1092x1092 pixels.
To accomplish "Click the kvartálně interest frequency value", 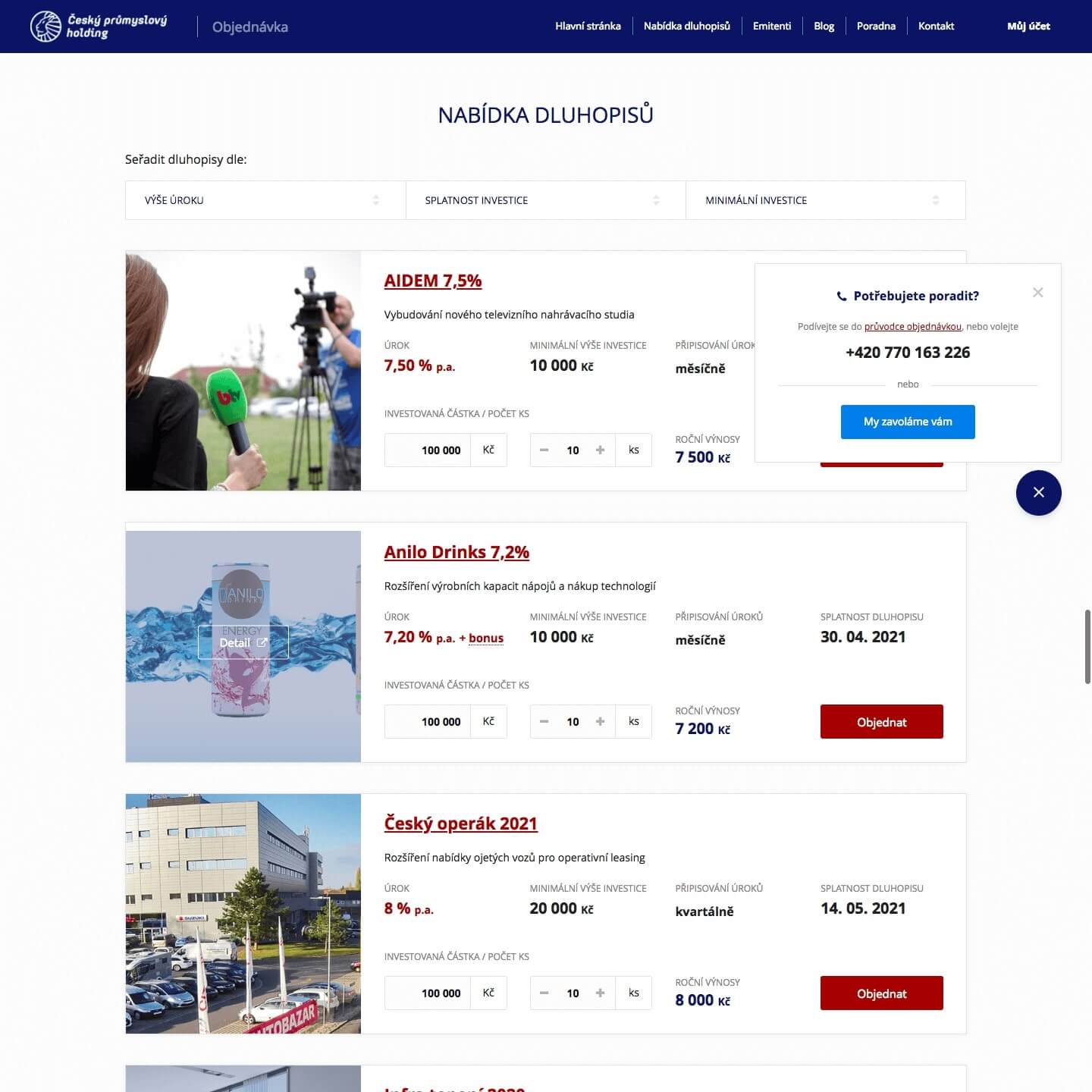I will coord(704,912).
